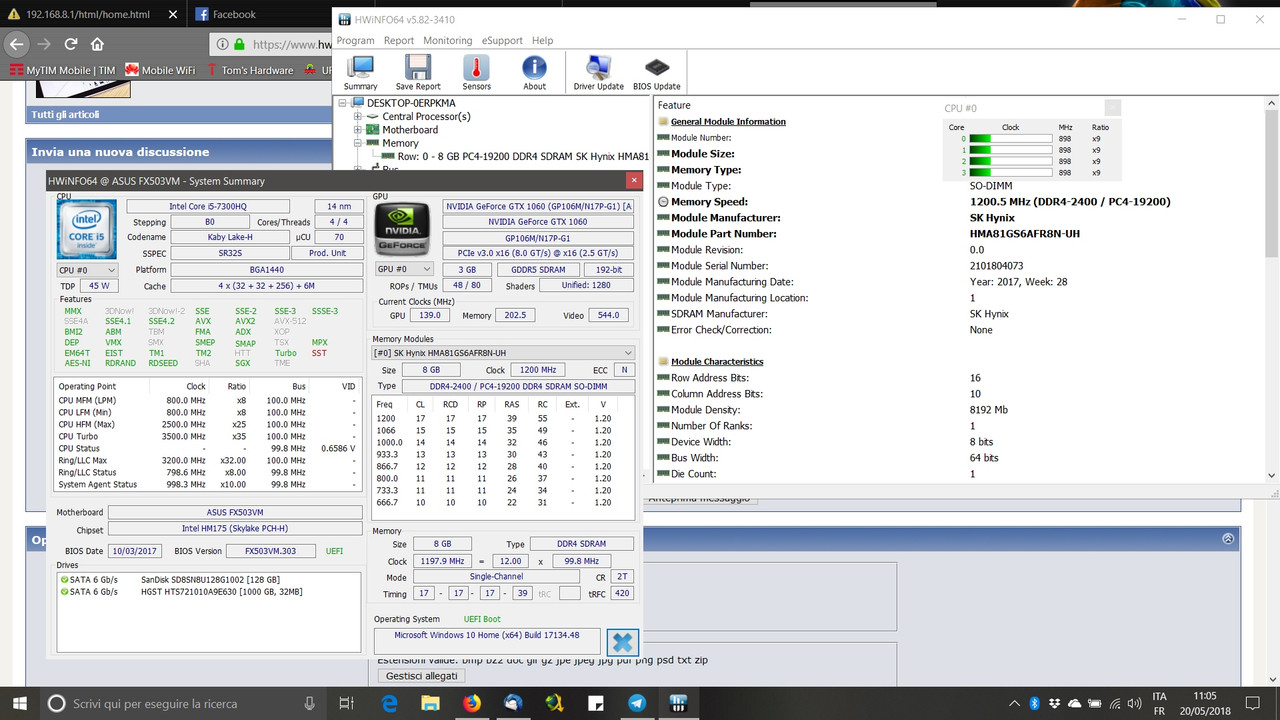This screenshot has height=720, width=1280.
Task: Open the GPU #0 selector dropdown
Action: pos(403,269)
